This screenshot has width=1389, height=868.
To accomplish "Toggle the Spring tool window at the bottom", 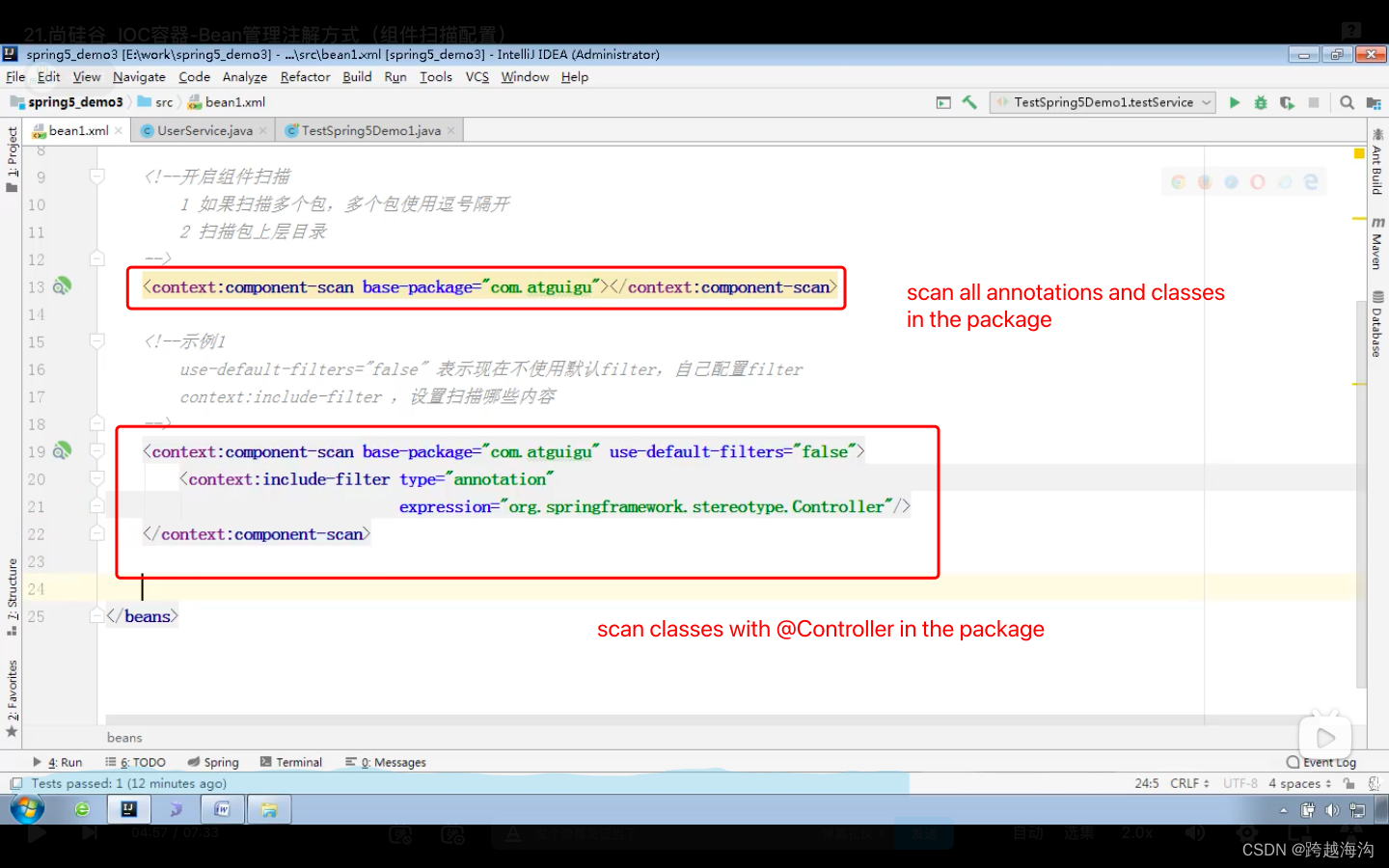I will coord(213,762).
